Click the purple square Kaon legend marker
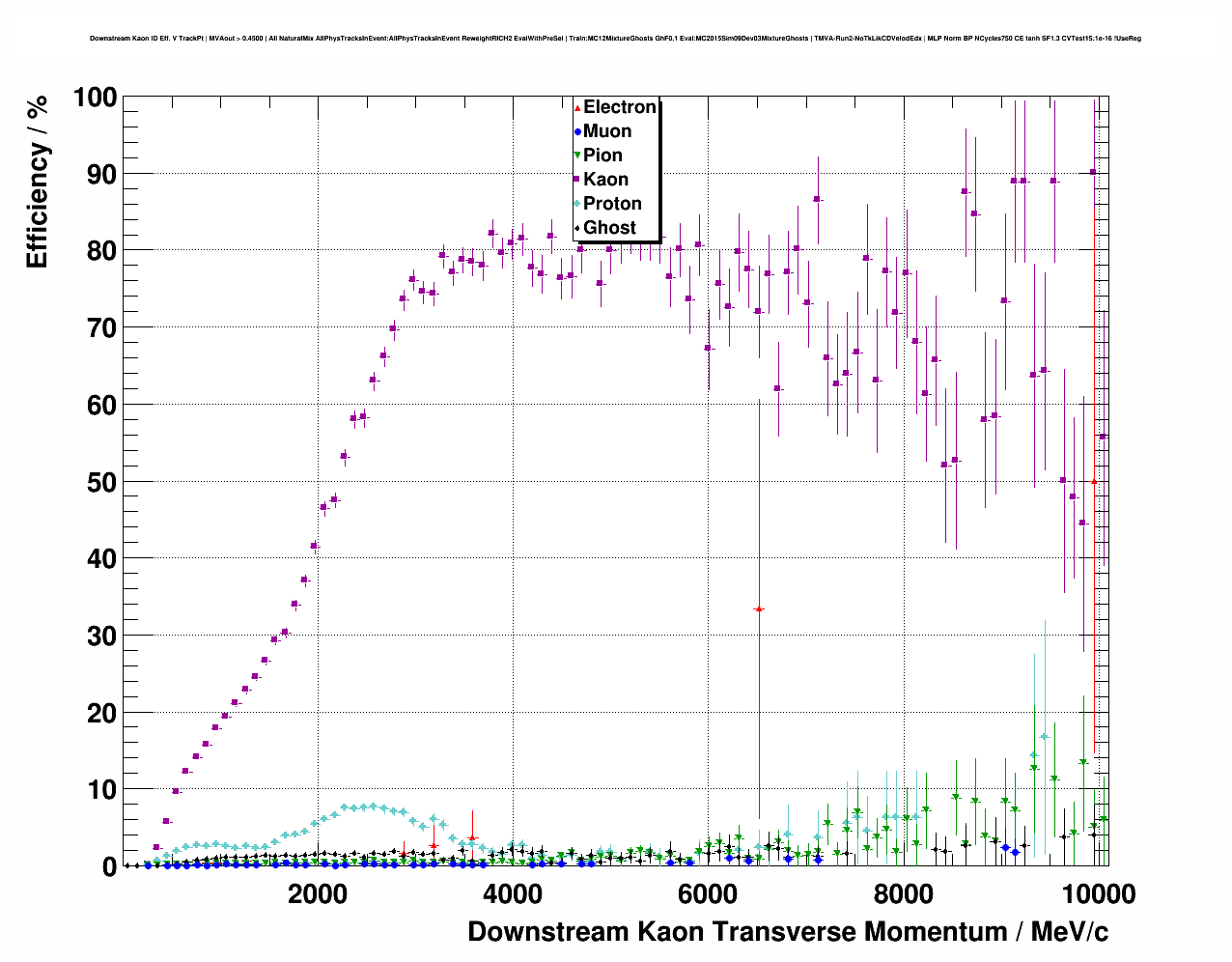Screen dimensions: 1232x962 pos(577,180)
